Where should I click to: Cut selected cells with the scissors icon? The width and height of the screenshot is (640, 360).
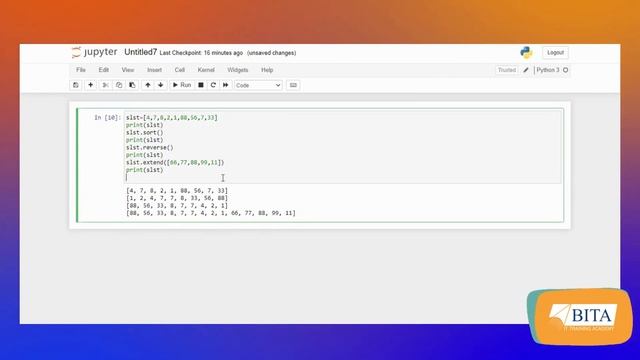pos(105,85)
